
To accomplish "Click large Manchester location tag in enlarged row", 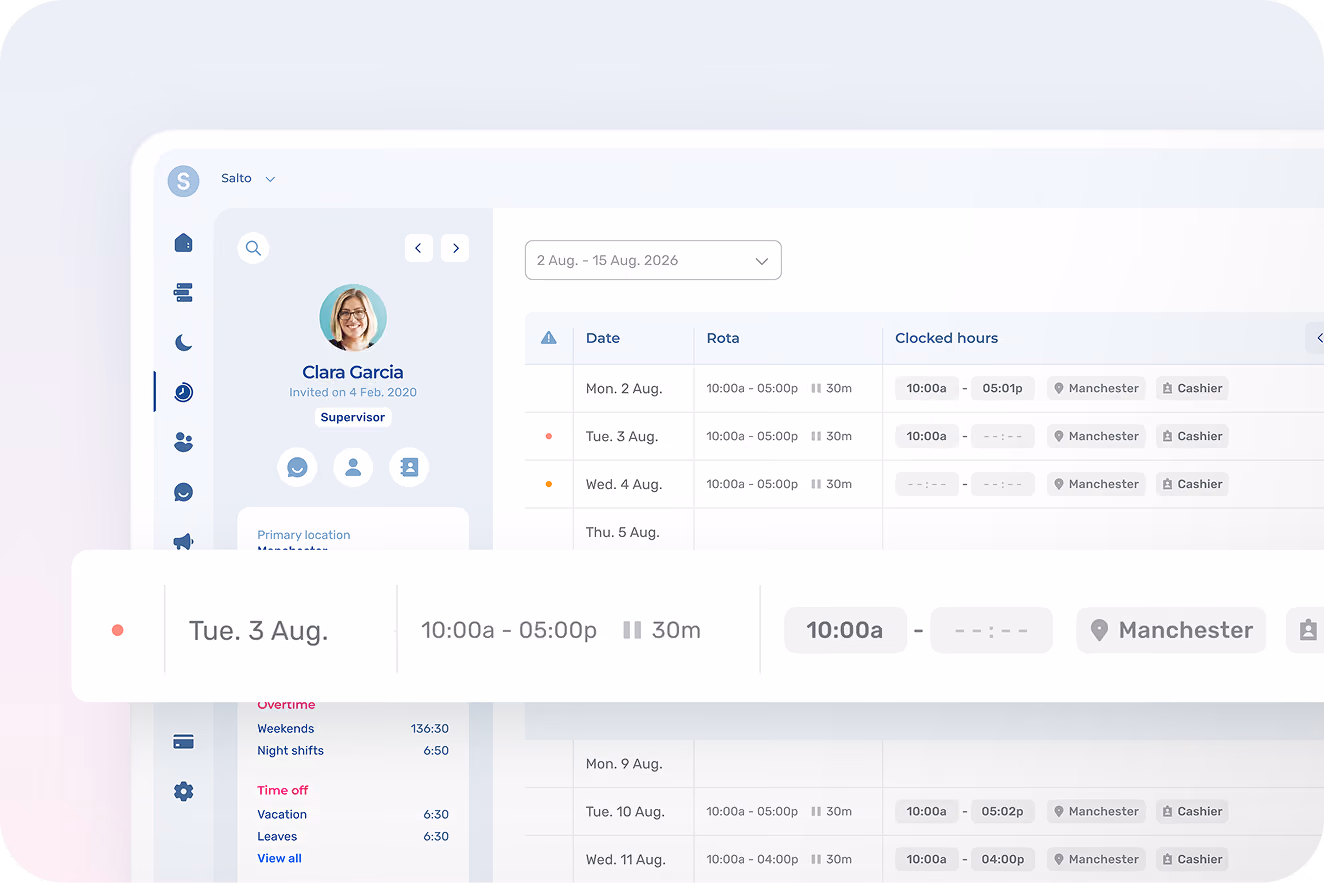I will click(1171, 630).
